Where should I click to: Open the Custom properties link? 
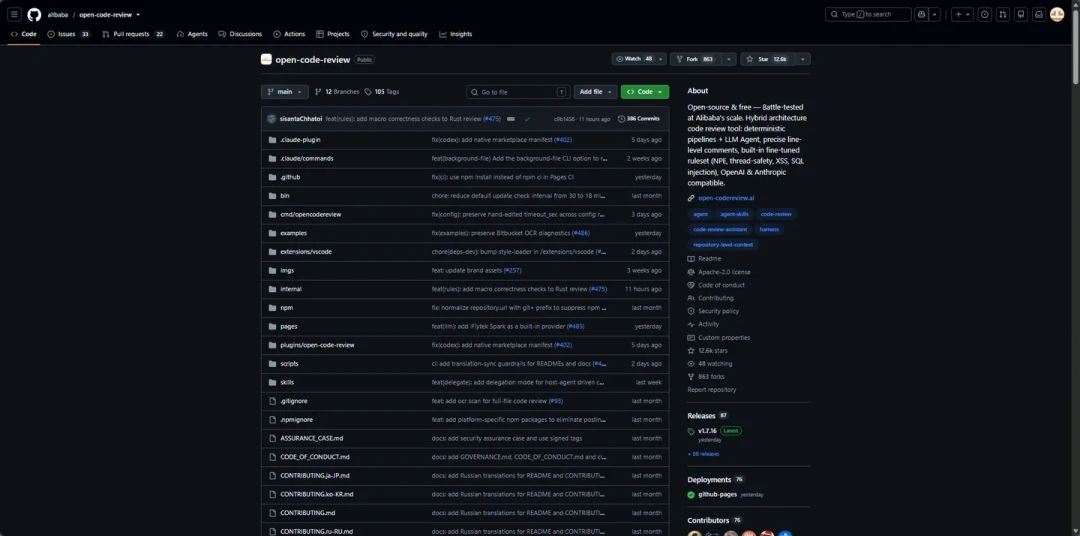coord(719,338)
